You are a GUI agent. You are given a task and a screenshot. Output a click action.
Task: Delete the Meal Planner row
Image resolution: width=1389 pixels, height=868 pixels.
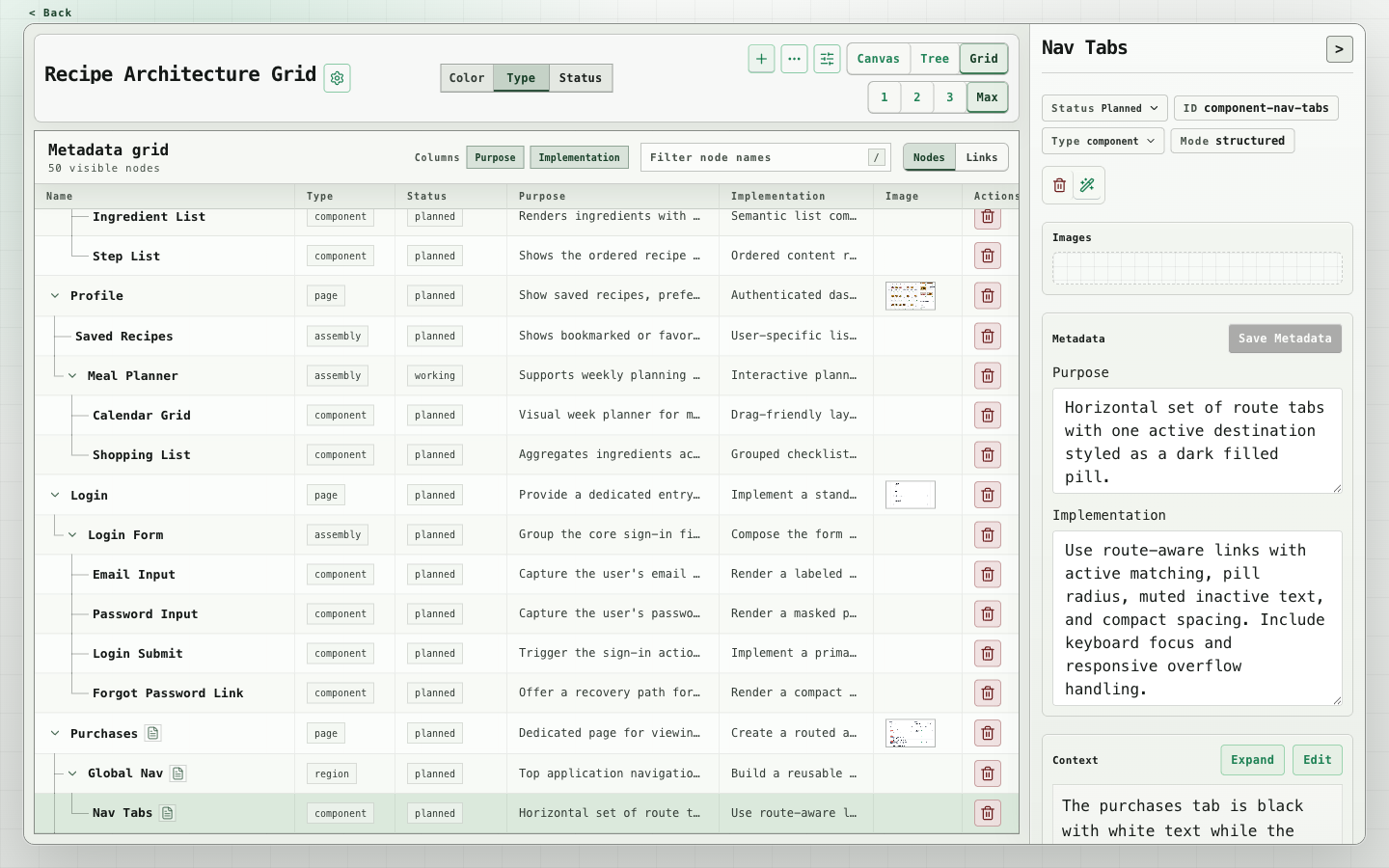[x=988, y=376]
